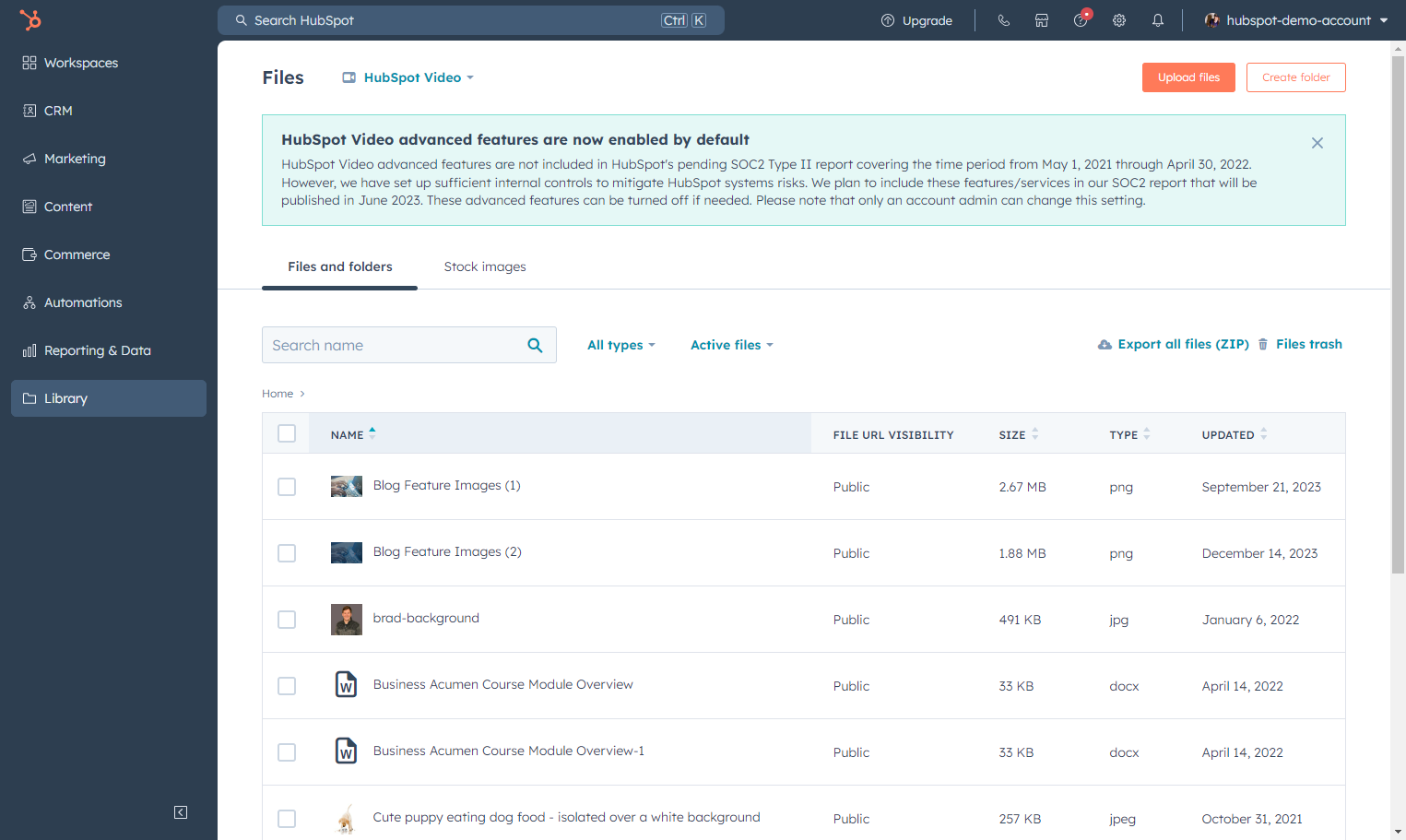Check the Blog Feature Images (1) row

[x=287, y=487]
